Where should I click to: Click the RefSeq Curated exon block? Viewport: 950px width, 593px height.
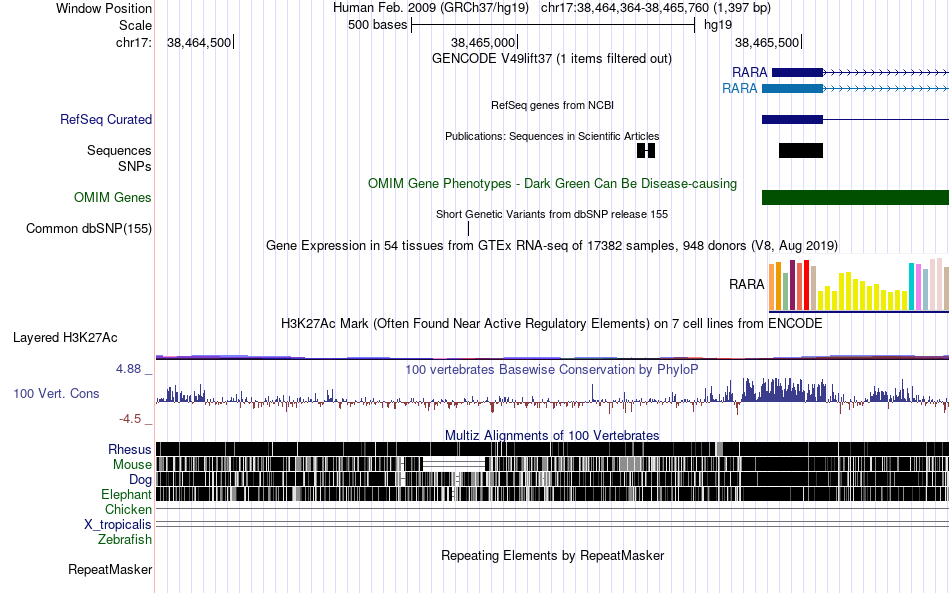(792, 119)
